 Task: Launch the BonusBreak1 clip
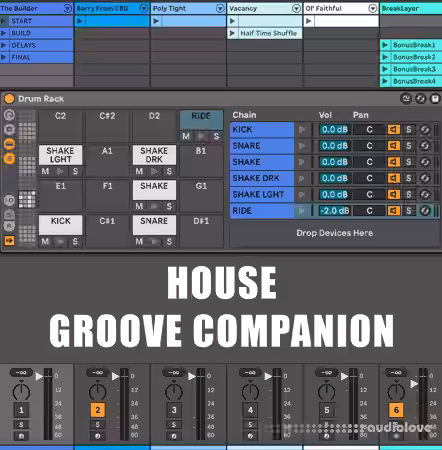tap(385, 45)
